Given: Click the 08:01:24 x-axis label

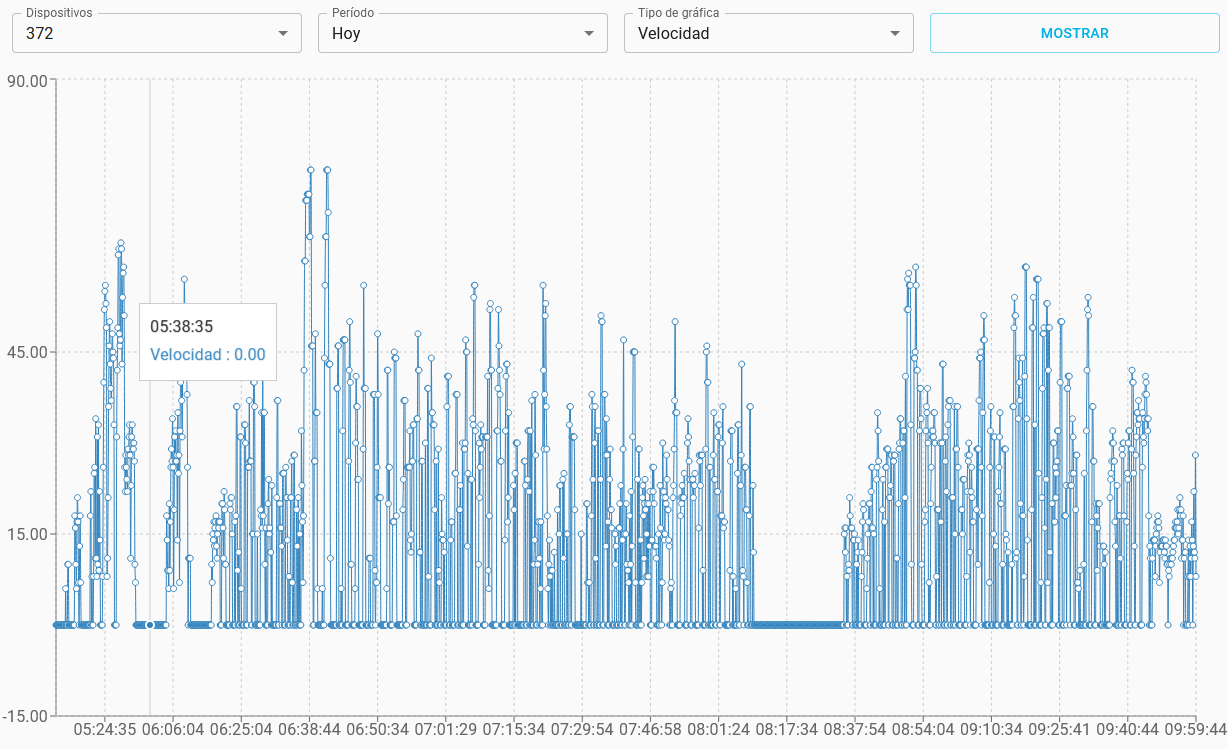Looking at the screenshot, I should (x=718, y=730).
